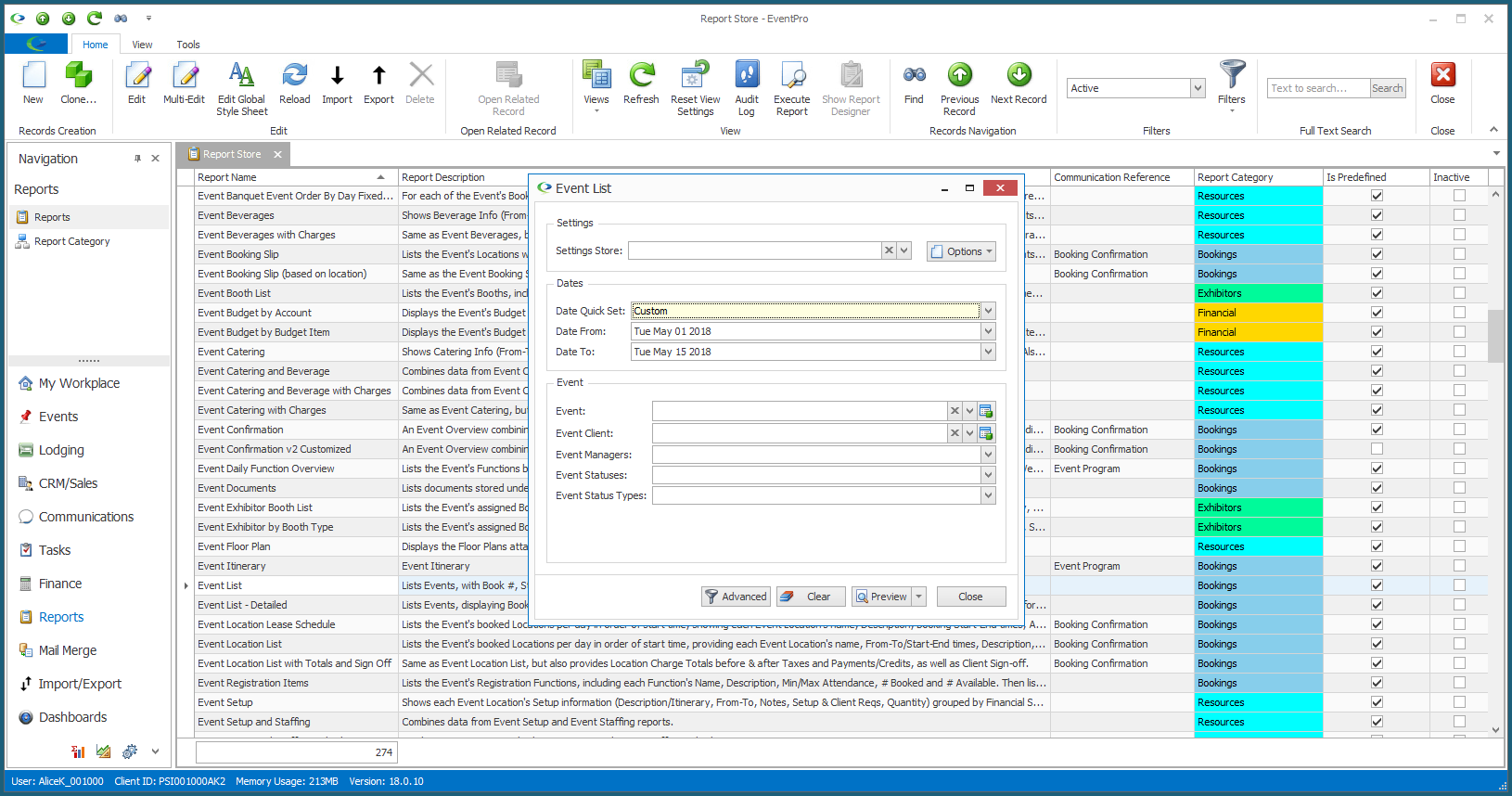Open Mail Merge in navigation
The width and height of the screenshot is (1512, 796).
click(67, 650)
